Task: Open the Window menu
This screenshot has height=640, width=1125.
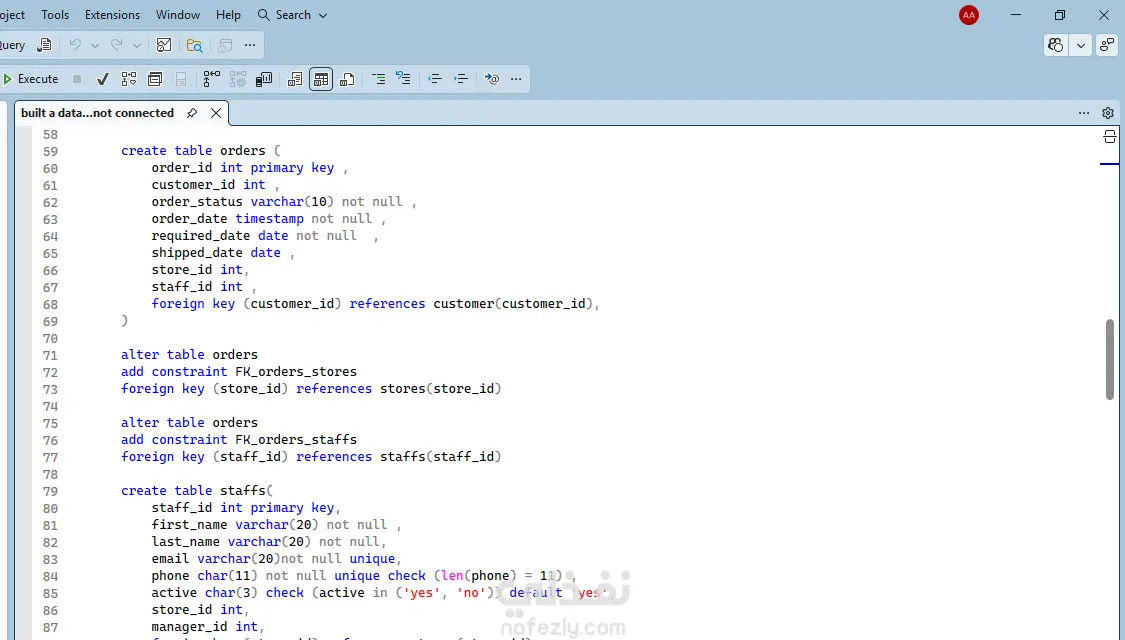Action: click(178, 15)
